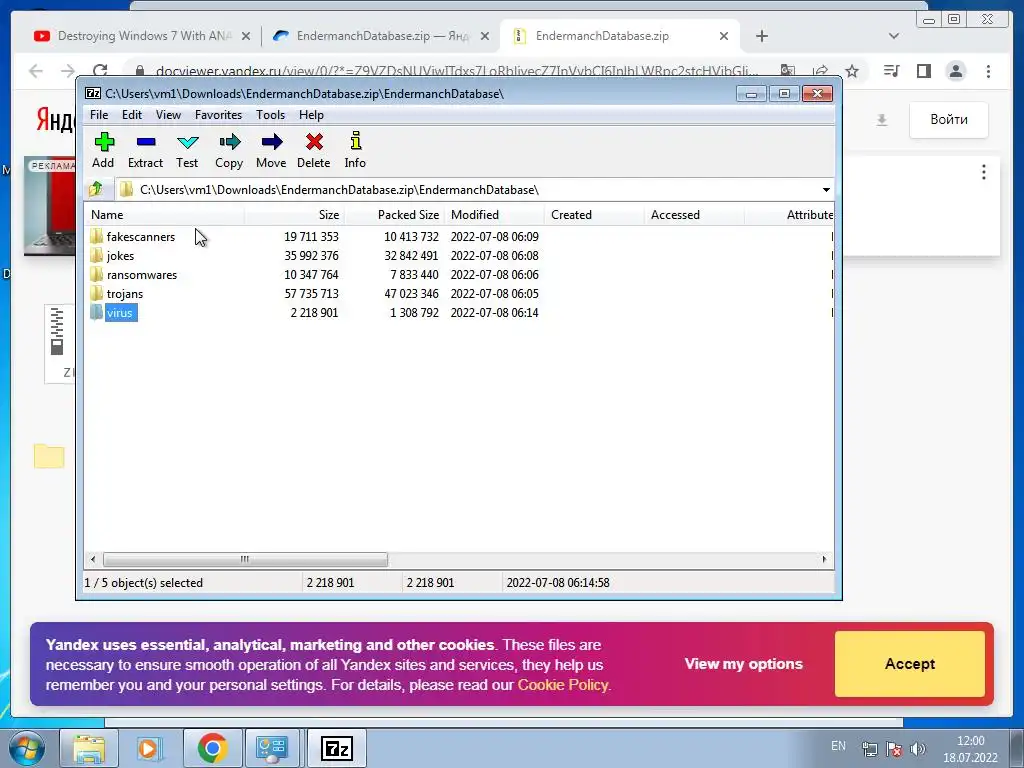
Task: Bookmark this page with the star icon
Action: [x=852, y=71]
